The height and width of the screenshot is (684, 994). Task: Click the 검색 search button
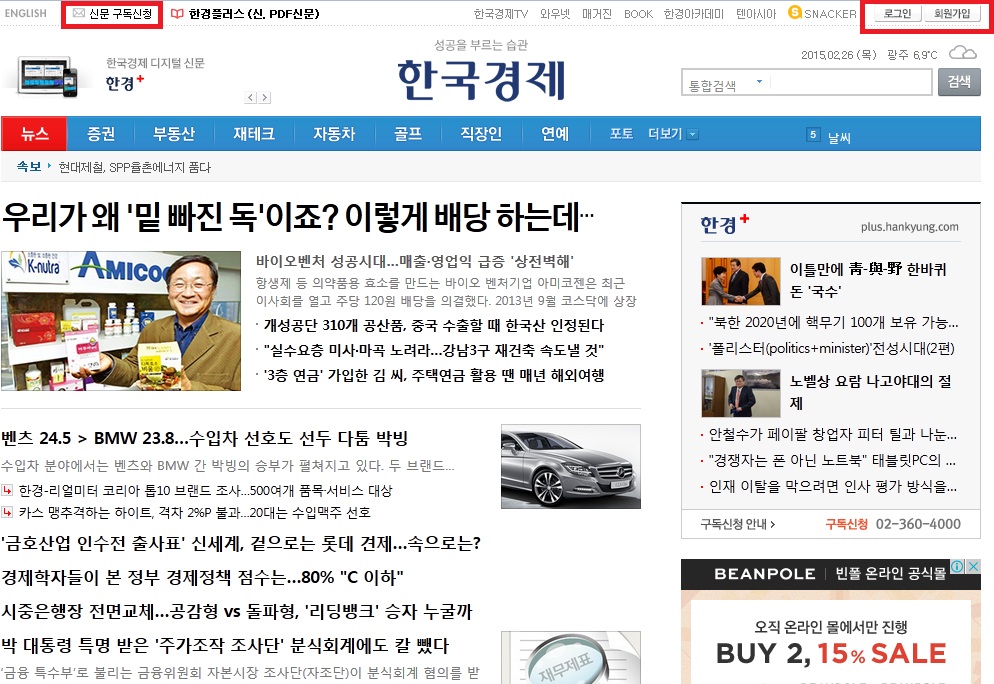pos(959,82)
